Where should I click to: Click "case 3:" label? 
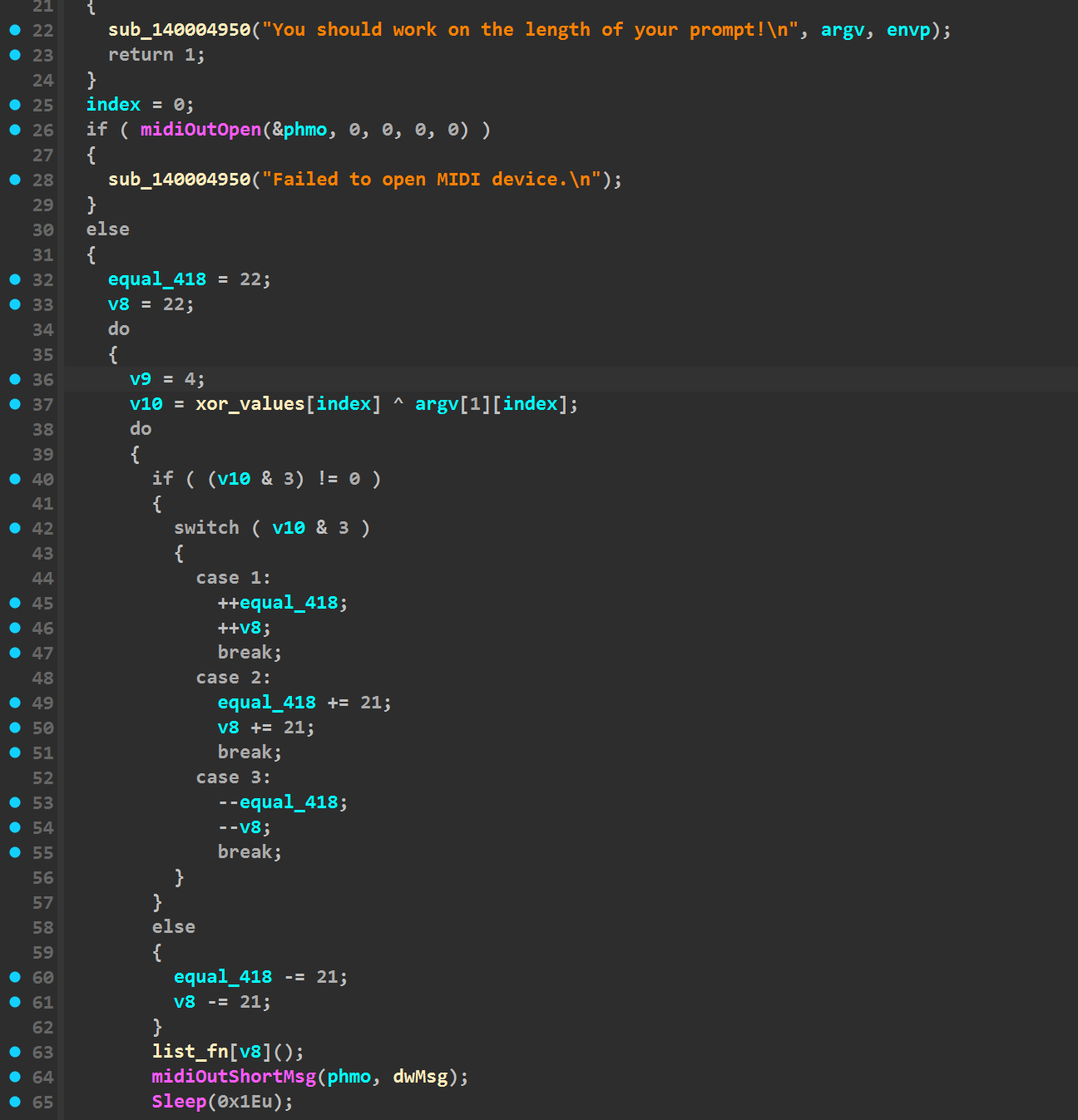pos(234,777)
